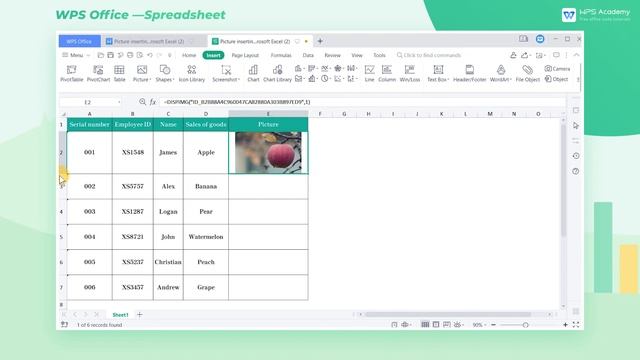The image size is (640, 360).
Task: Click the fx insert function icon
Action: pos(153,102)
